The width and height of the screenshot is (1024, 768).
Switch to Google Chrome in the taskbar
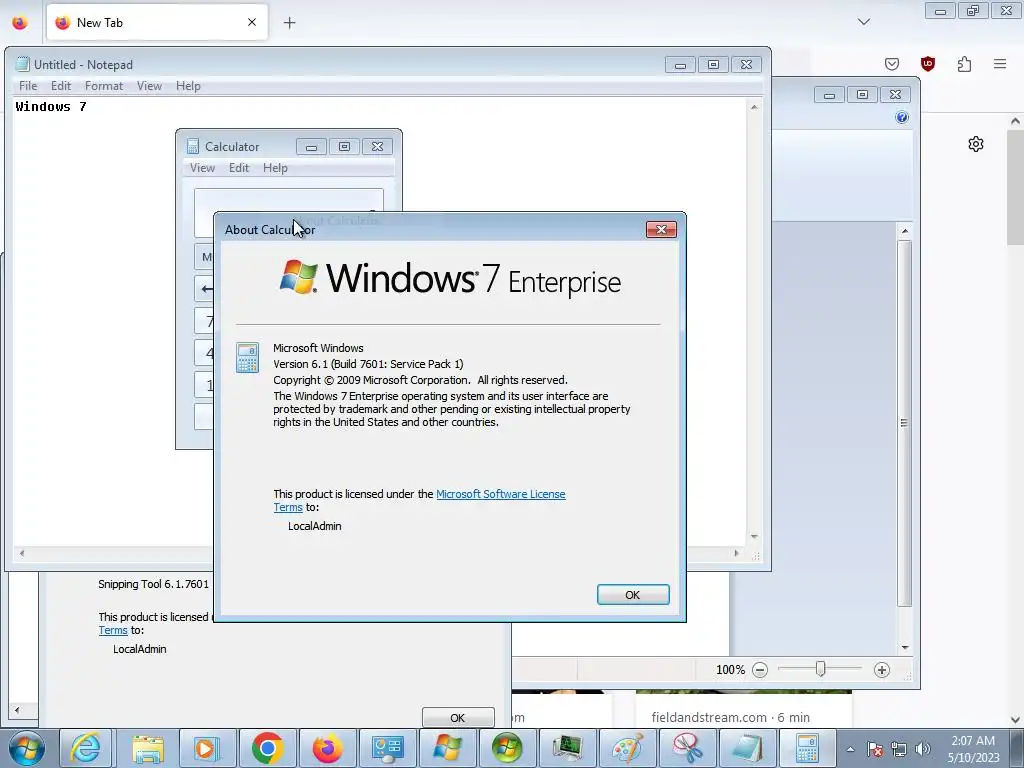click(x=267, y=748)
